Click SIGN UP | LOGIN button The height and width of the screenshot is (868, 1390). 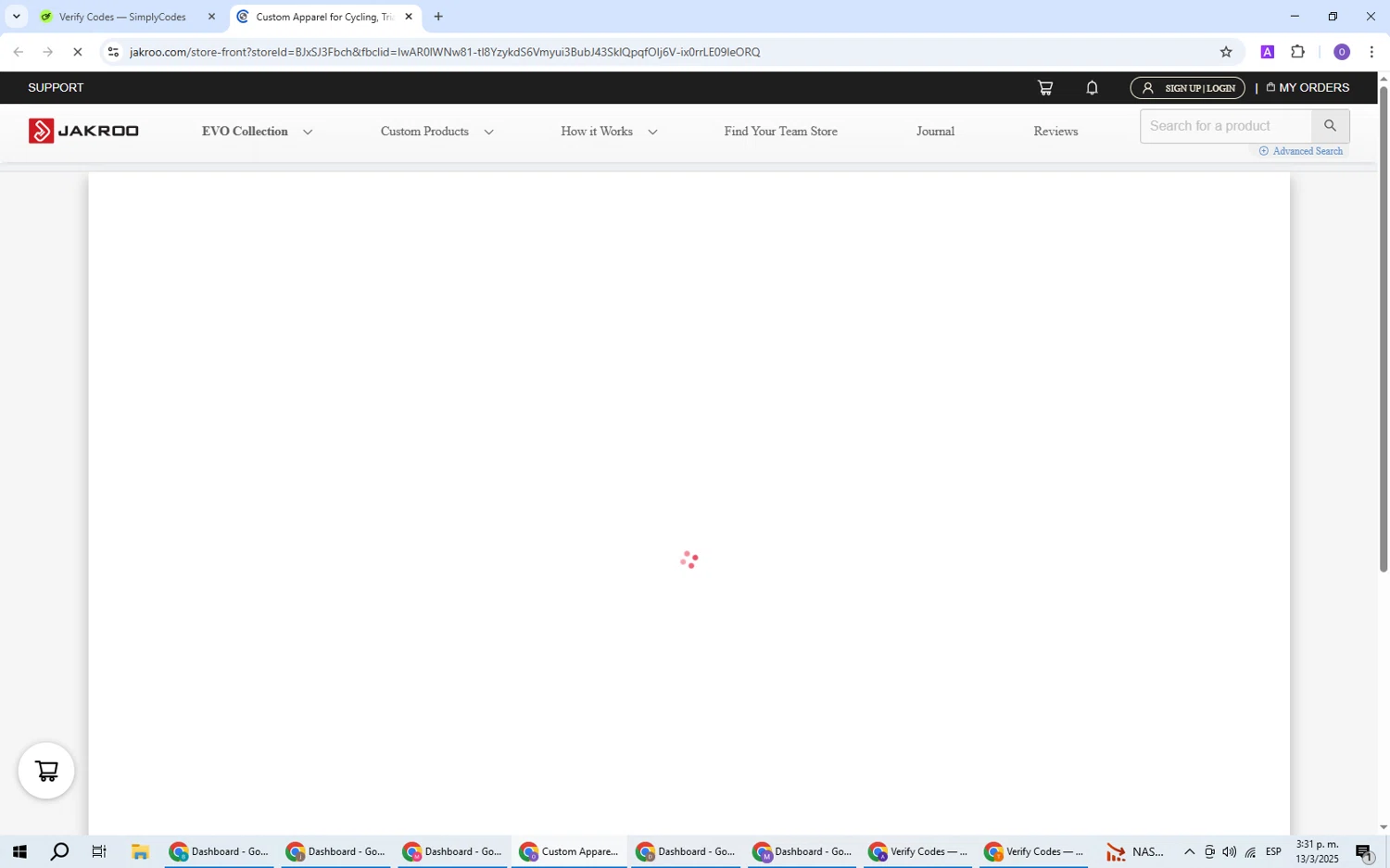pyautogui.click(x=1187, y=88)
